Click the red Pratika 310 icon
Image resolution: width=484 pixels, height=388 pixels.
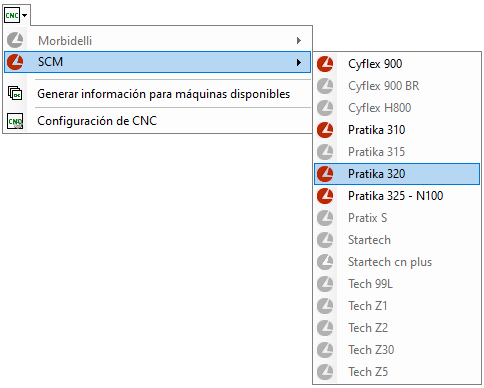[325, 130]
